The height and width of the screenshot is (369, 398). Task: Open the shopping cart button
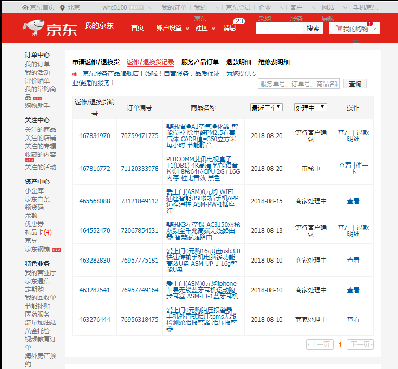tap(354, 28)
